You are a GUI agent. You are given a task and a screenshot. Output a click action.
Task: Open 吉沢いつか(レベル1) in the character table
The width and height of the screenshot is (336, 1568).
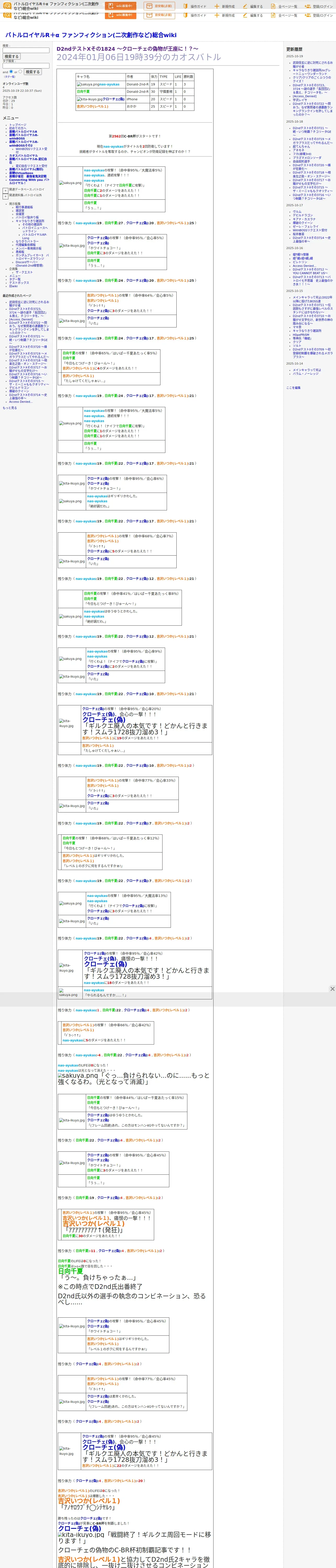pyautogui.click(x=93, y=107)
